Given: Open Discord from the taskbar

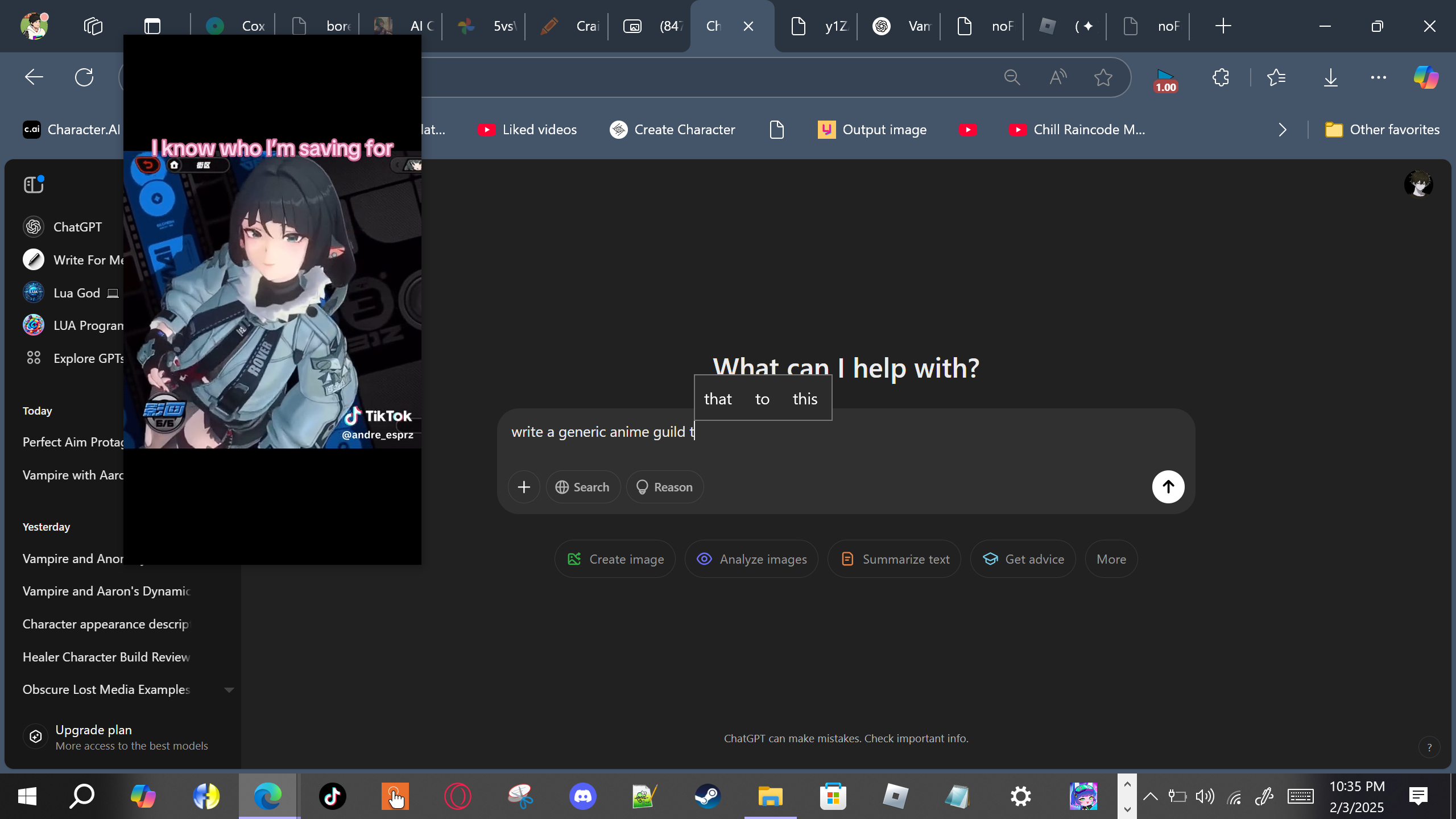Looking at the screenshot, I should pyautogui.click(x=583, y=796).
